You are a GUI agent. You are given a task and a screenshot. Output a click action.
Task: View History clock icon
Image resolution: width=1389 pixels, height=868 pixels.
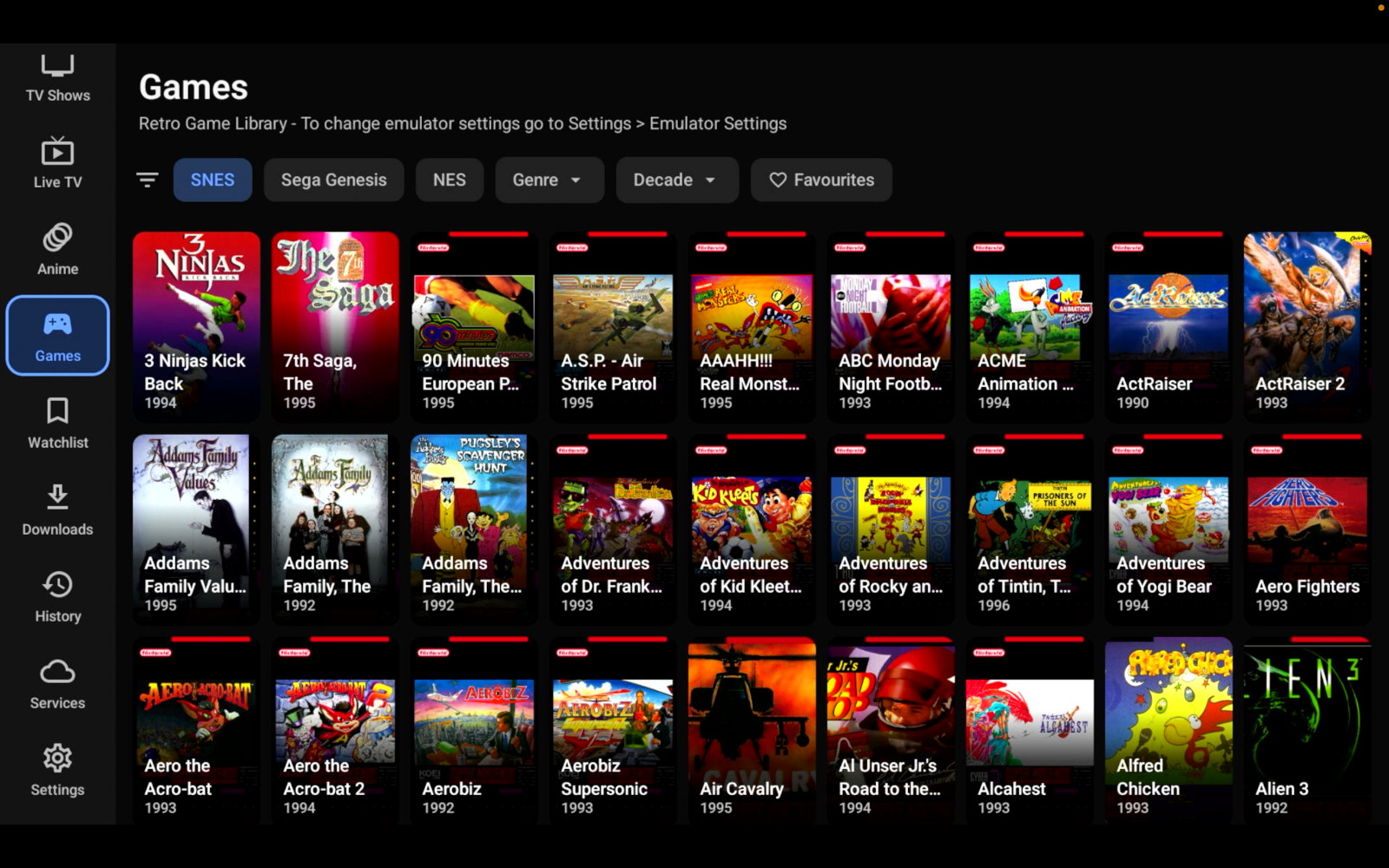pyautogui.click(x=57, y=584)
